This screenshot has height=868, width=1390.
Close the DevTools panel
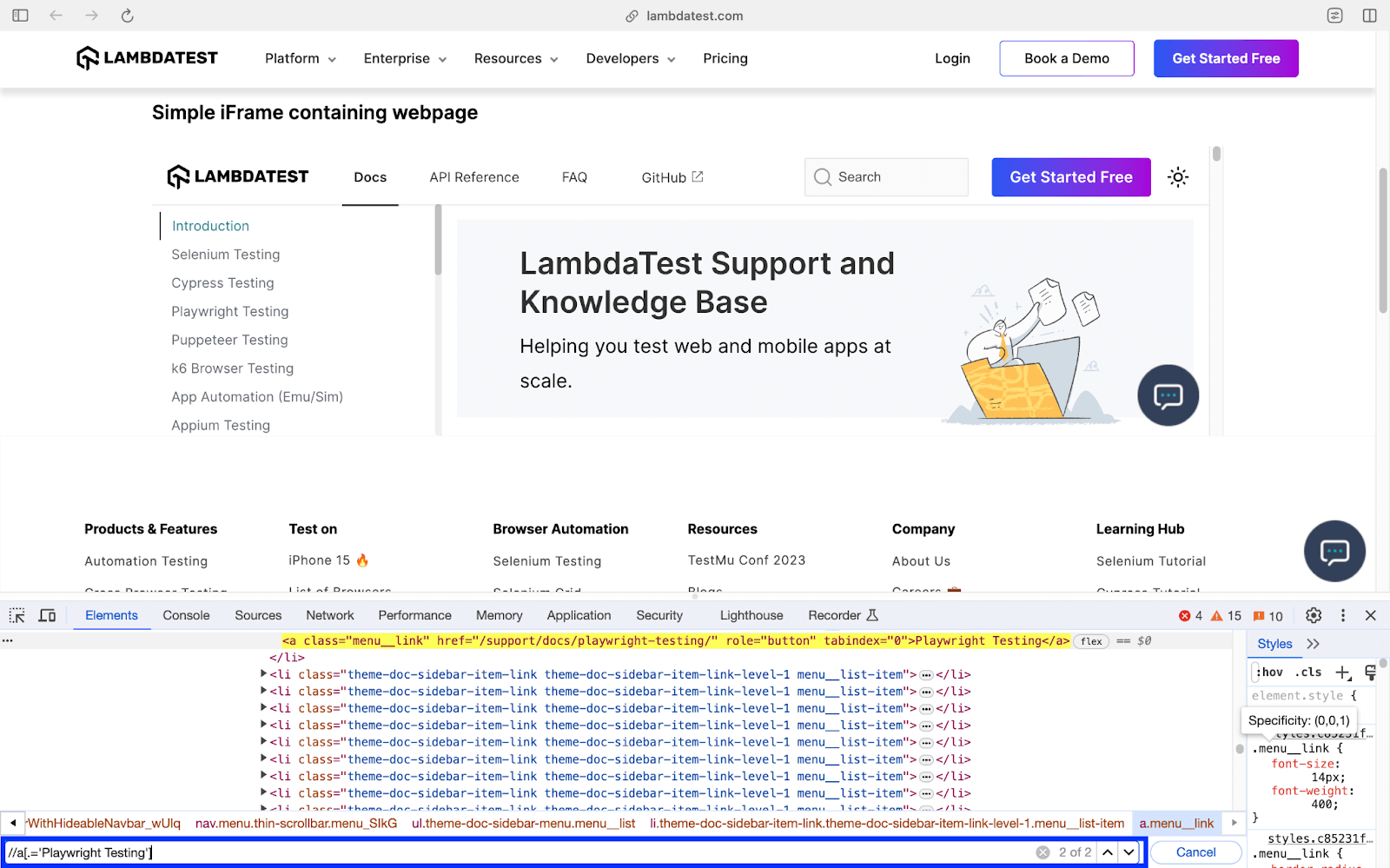click(x=1371, y=615)
